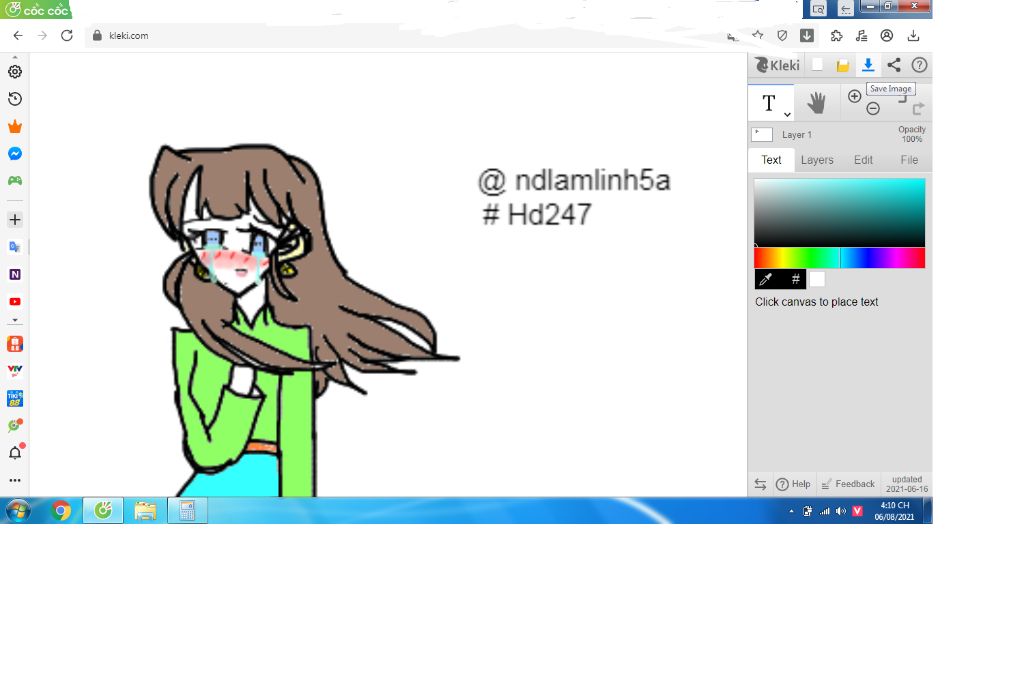
Task: Reload the kleki.com page
Action: tap(67, 35)
